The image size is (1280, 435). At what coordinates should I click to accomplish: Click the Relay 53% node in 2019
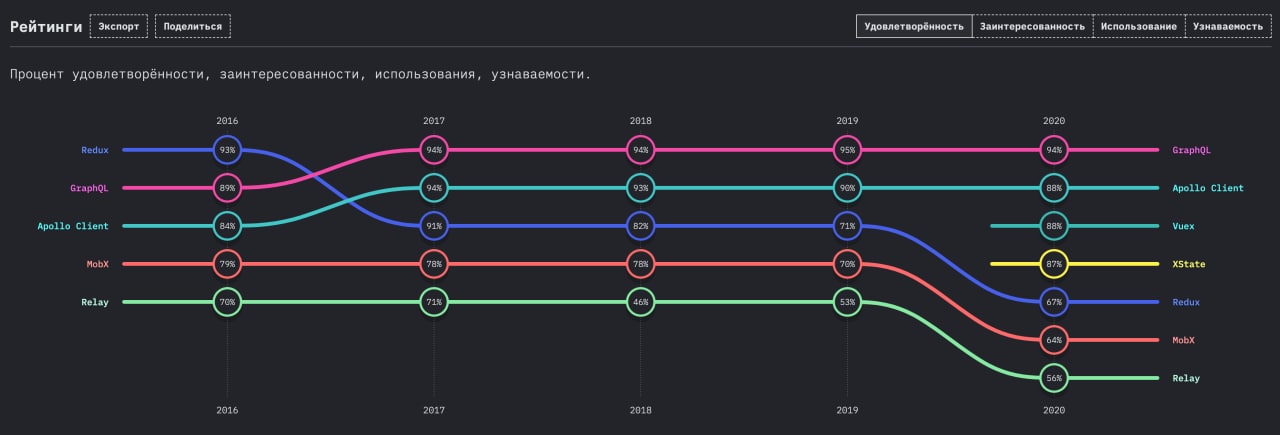pos(847,302)
